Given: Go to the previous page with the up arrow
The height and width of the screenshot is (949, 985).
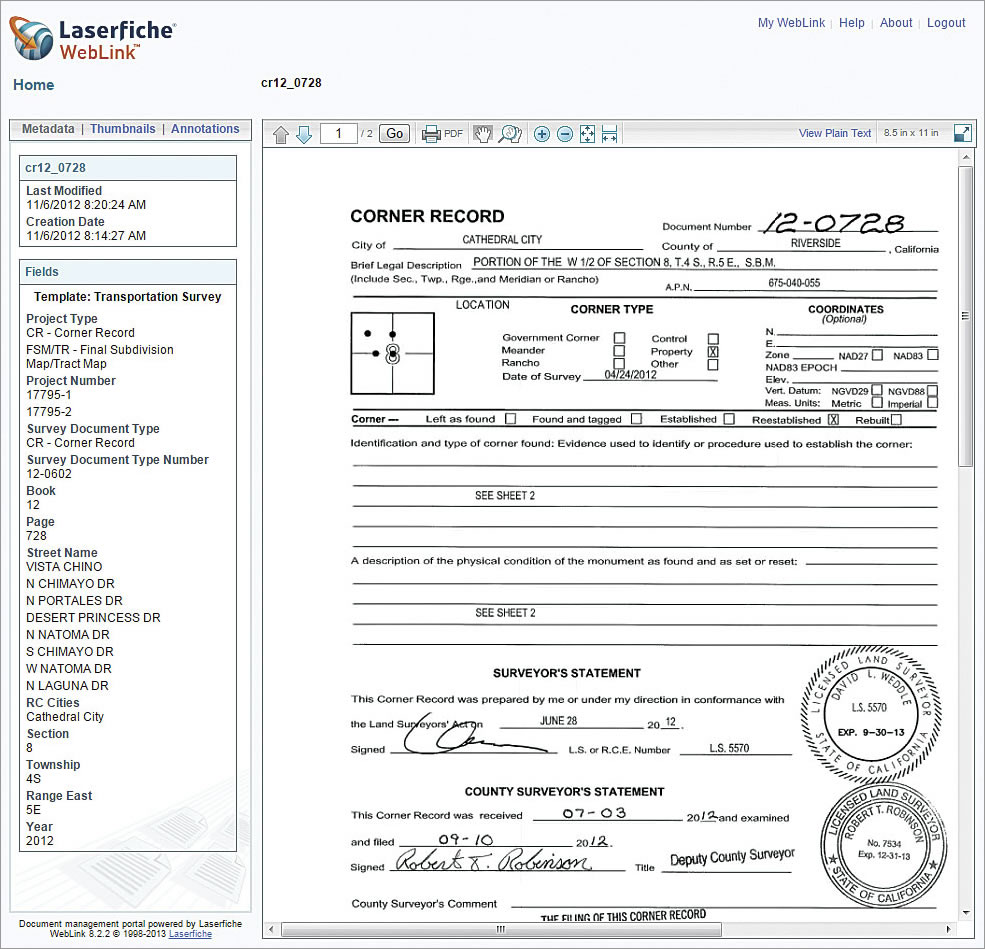Looking at the screenshot, I should 281,134.
